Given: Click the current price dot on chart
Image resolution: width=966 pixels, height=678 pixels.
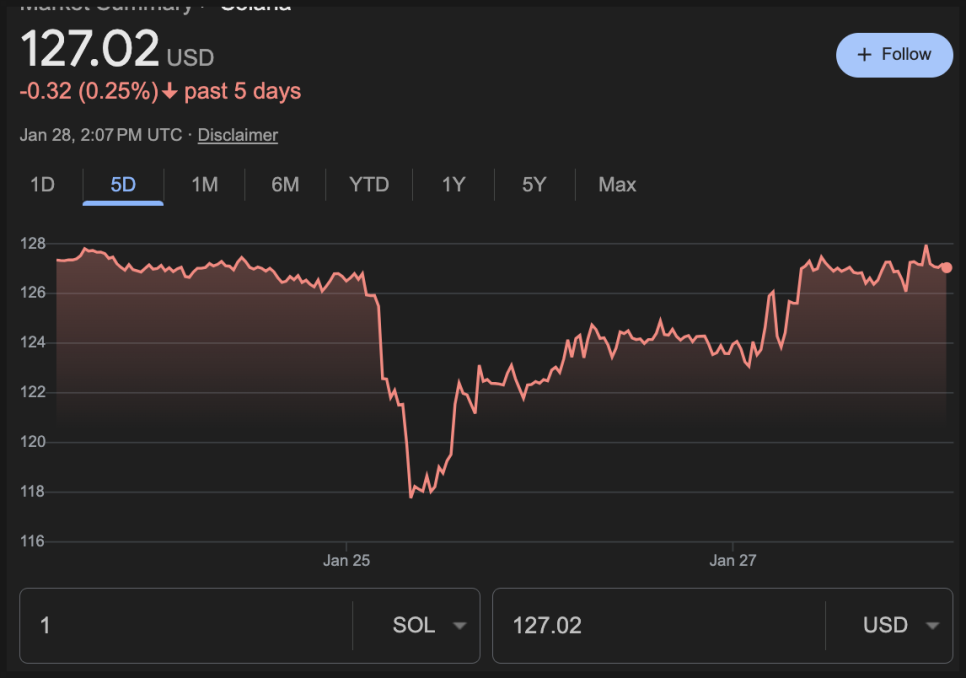Looking at the screenshot, I should click(947, 268).
